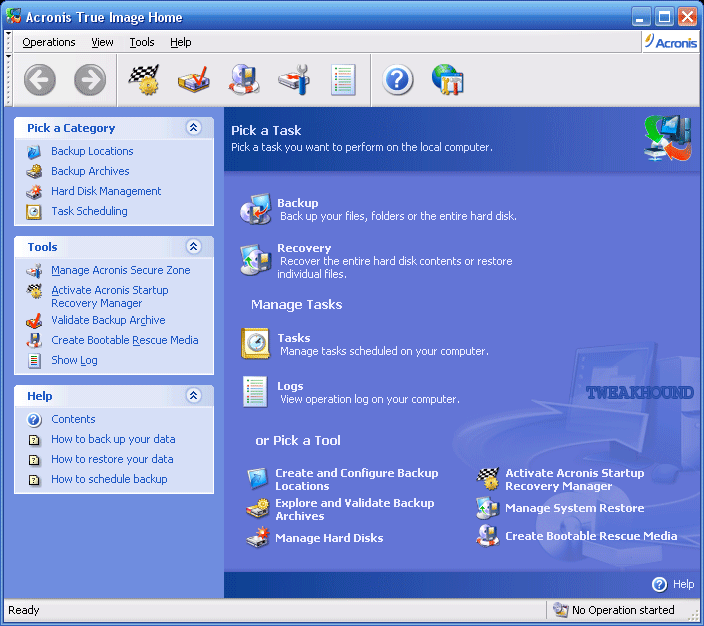Open How to schedule backup topic
Screen dimensions: 704x626
tap(109, 479)
